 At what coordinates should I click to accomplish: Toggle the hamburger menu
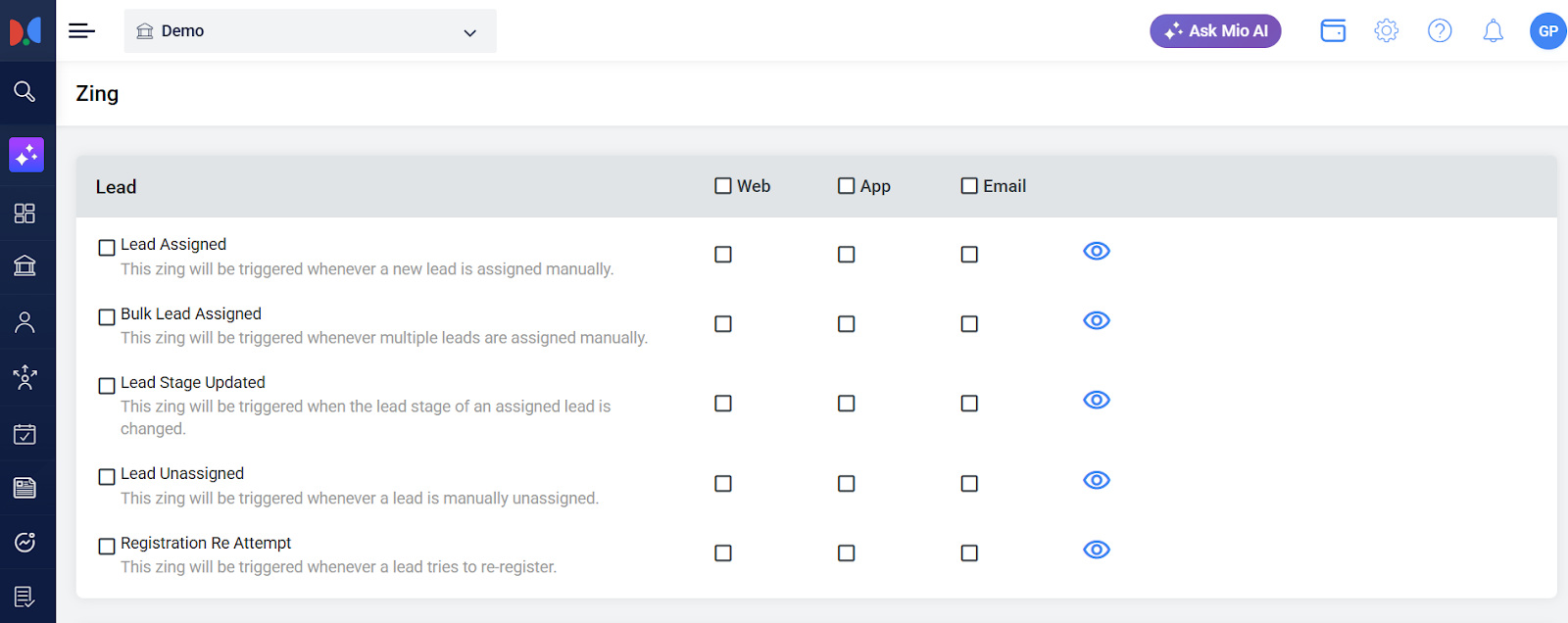[x=81, y=31]
